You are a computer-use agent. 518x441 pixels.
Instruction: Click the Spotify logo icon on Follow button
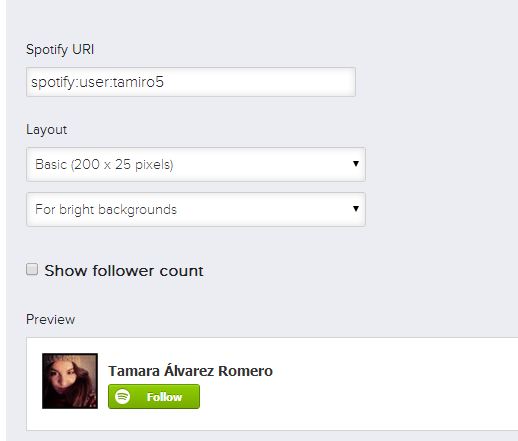[122, 397]
